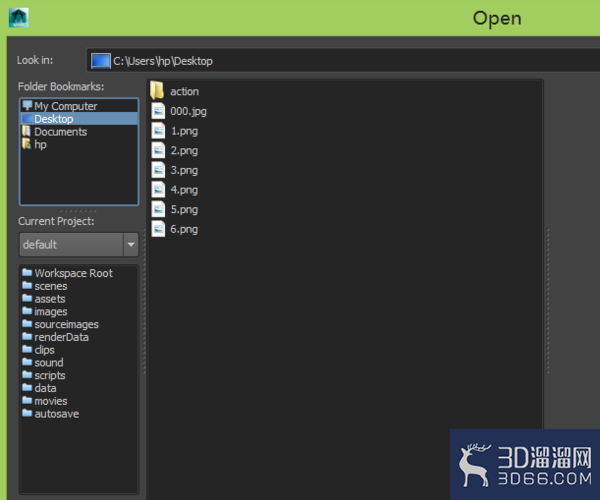Click splitter handle between sidebar and file list
This screenshot has height=500, width=600.
tap(144, 301)
